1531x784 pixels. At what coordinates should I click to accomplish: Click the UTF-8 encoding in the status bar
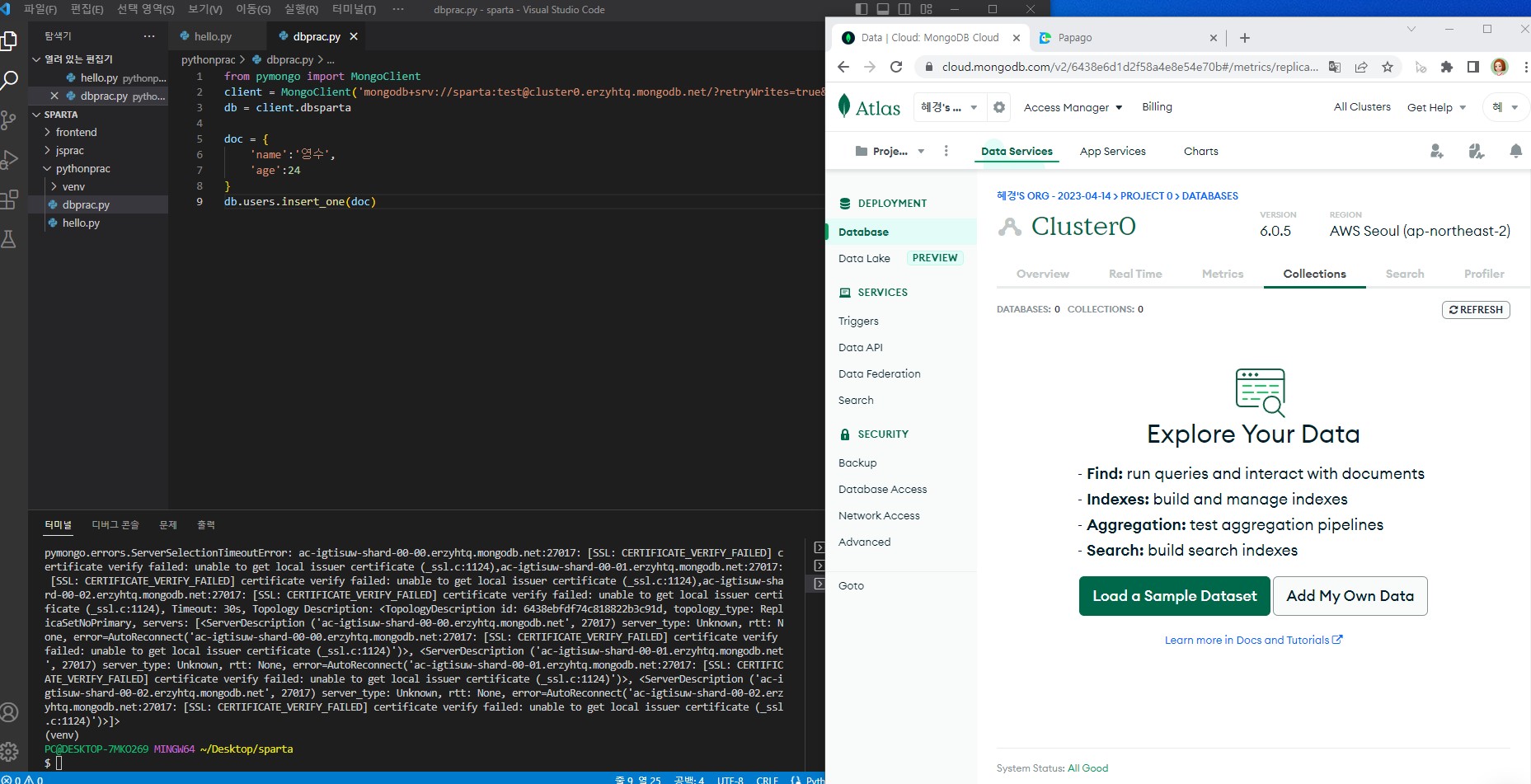[x=730, y=779]
